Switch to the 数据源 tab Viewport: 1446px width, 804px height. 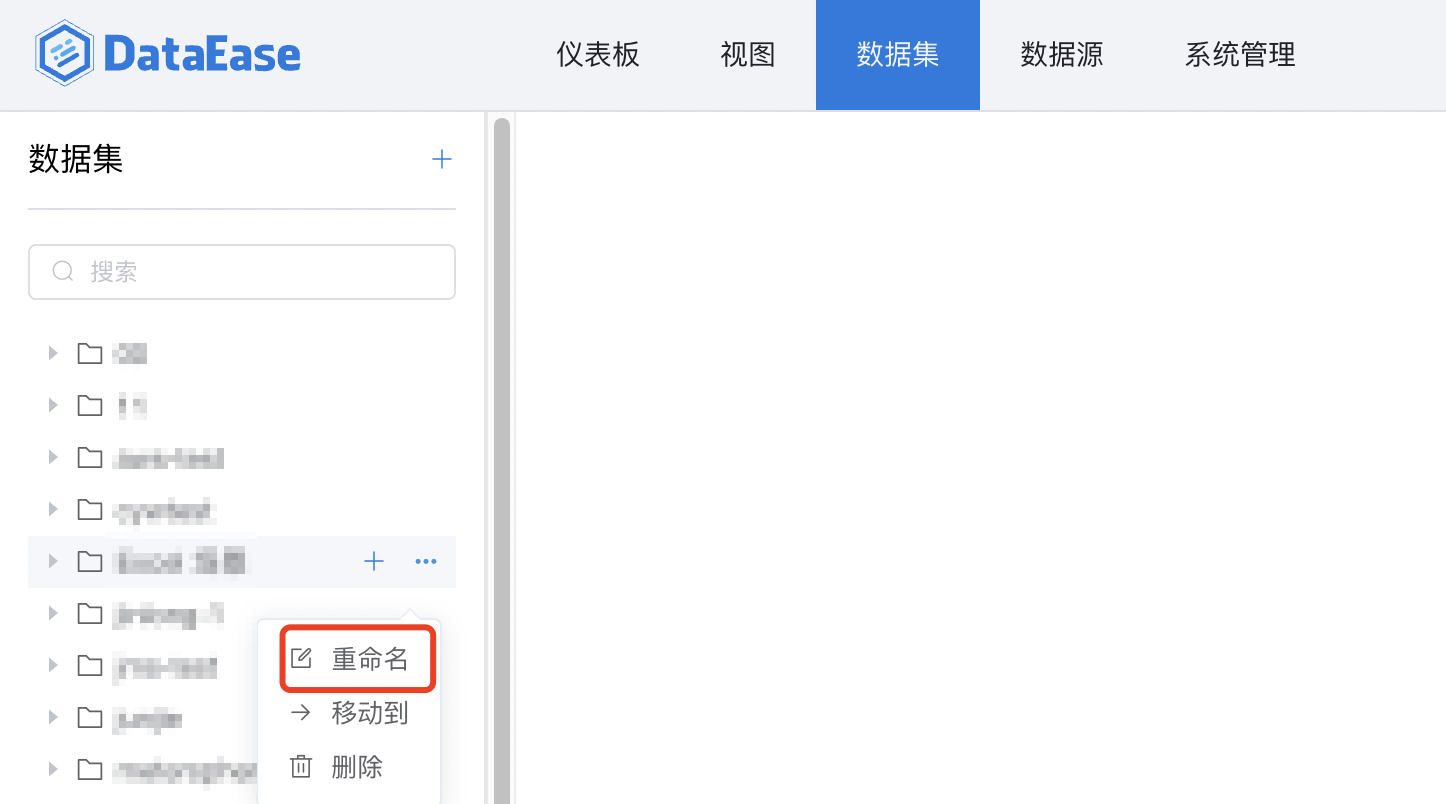click(x=1062, y=55)
